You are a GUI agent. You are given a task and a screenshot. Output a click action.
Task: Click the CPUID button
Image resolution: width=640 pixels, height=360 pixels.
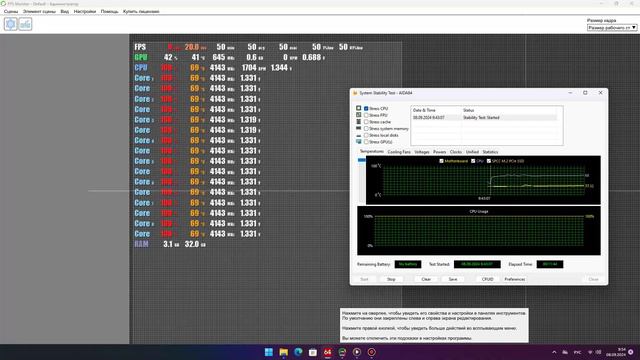coord(488,279)
